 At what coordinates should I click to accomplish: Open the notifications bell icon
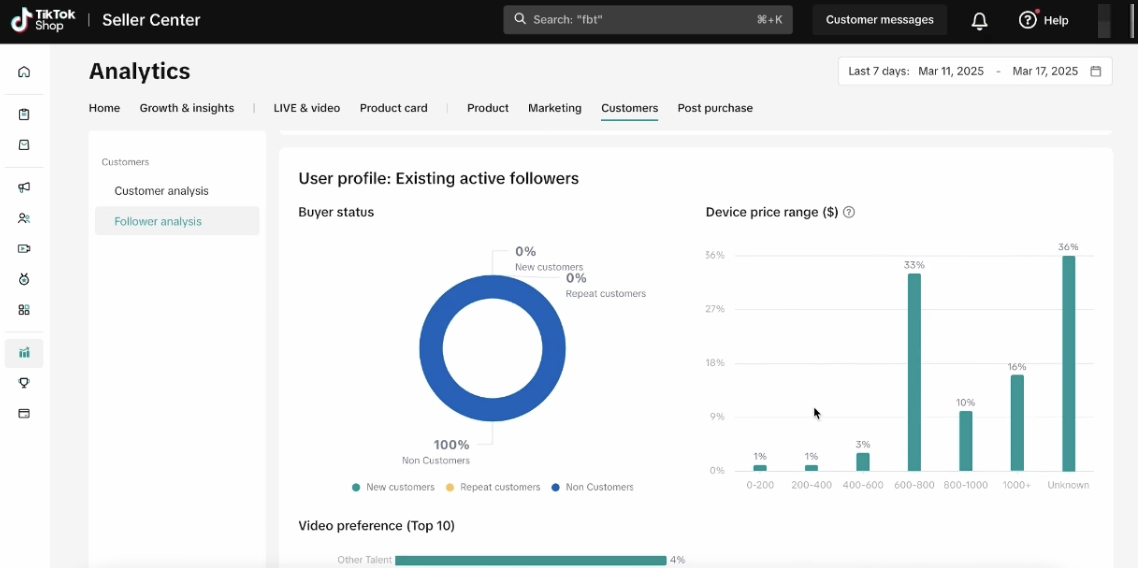(x=979, y=21)
